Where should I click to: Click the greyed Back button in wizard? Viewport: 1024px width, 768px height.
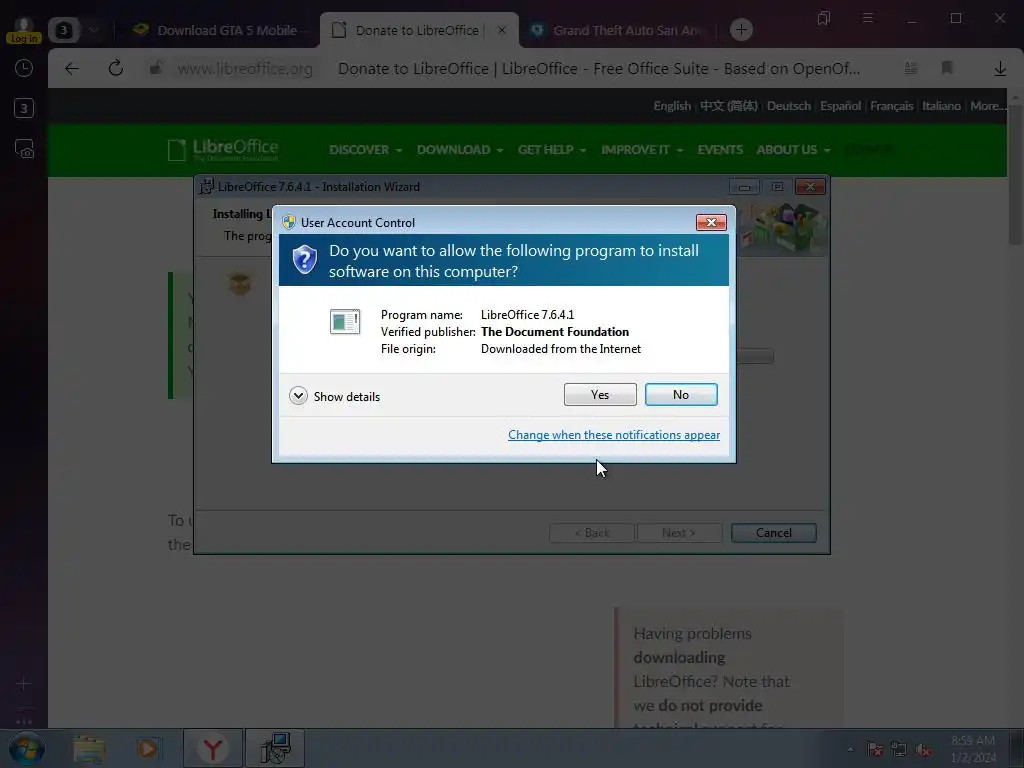pyautogui.click(x=592, y=533)
